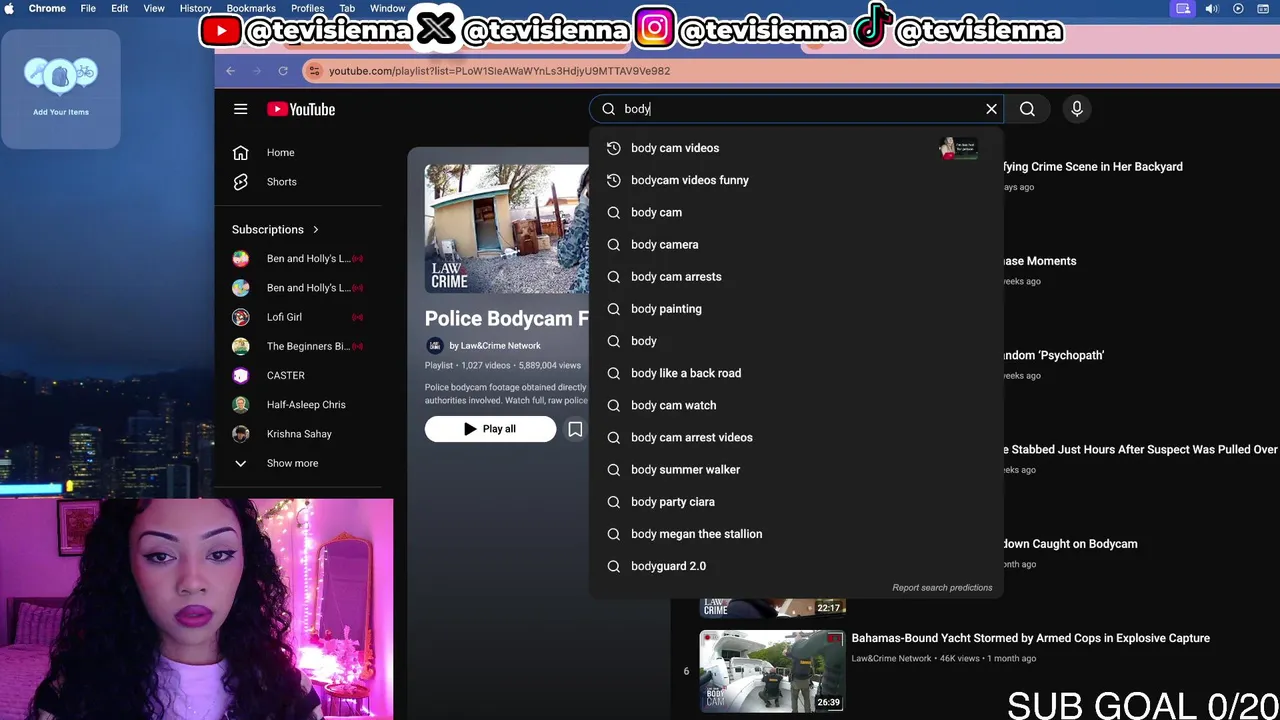Open the Lofi Girl channel avatar
The height and width of the screenshot is (720, 1280).
(240, 317)
